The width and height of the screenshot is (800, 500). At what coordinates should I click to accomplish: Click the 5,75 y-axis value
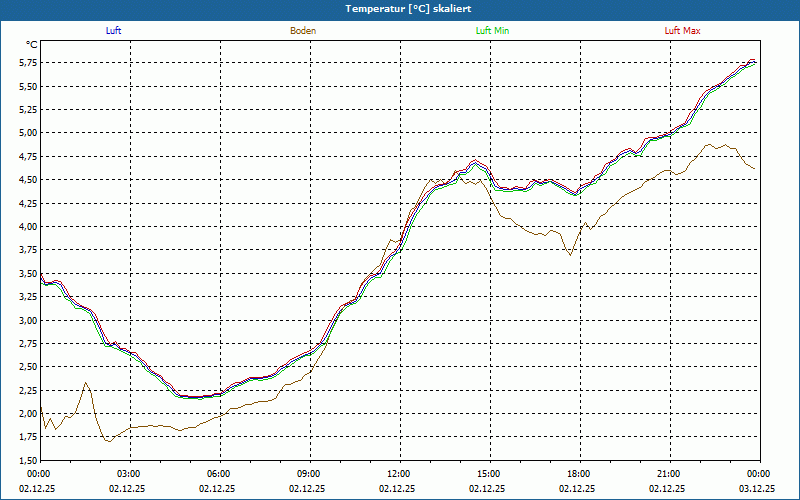(x=28, y=63)
